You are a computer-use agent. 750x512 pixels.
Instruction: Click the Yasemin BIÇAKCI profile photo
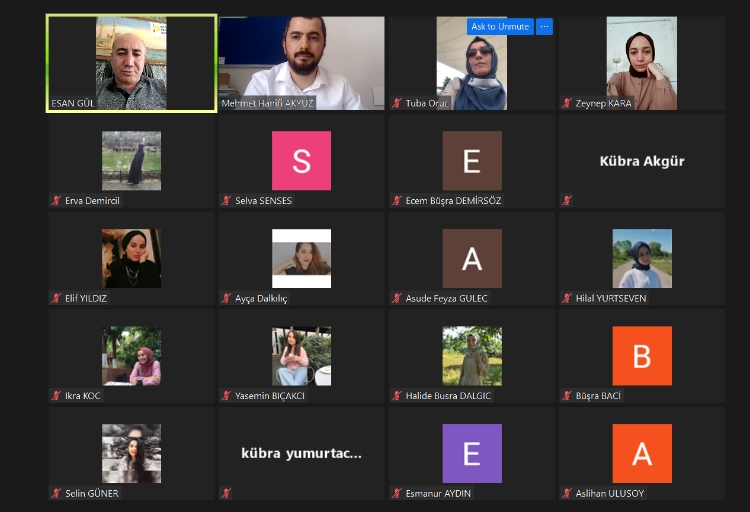point(301,356)
